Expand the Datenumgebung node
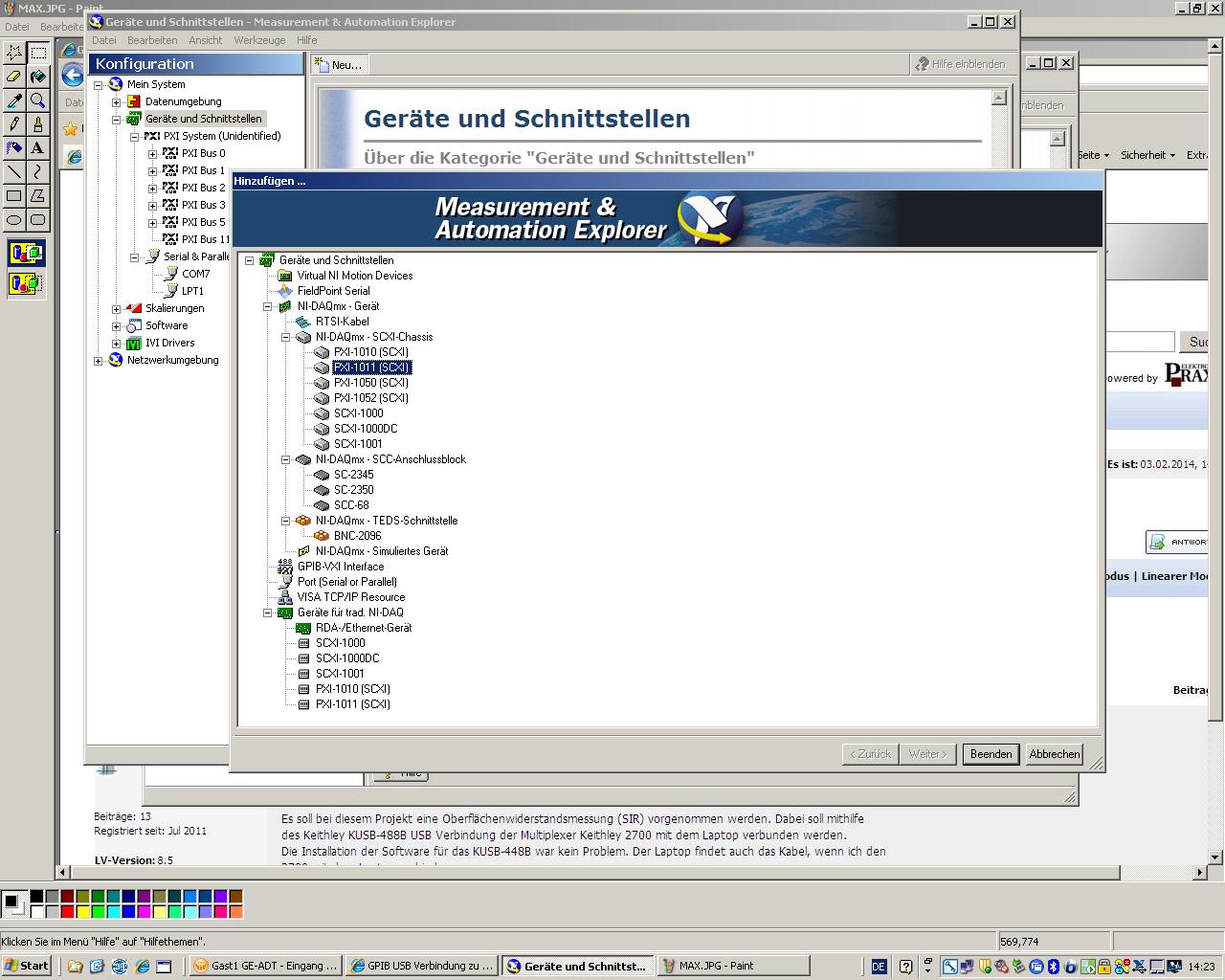1225x980 pixels. click(x=116, y=101)
